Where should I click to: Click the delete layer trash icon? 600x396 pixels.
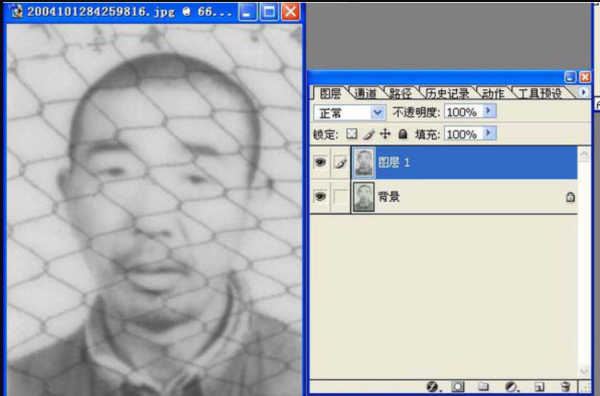565,387
